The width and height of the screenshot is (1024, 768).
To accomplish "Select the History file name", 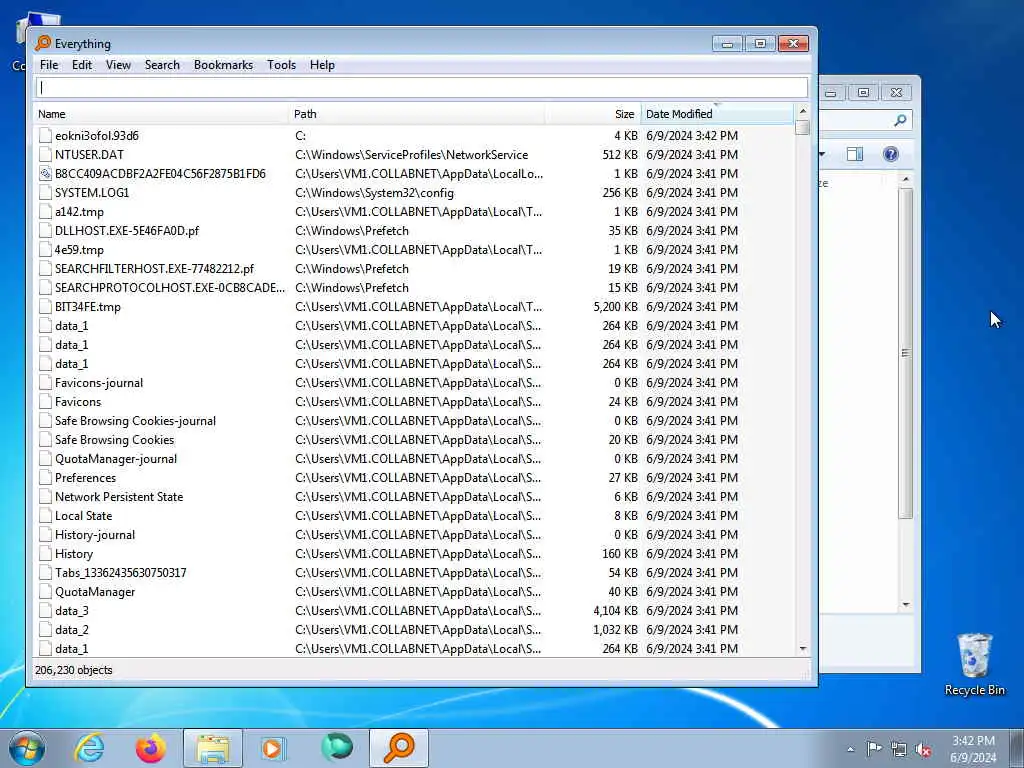I will tap(74, 553).
